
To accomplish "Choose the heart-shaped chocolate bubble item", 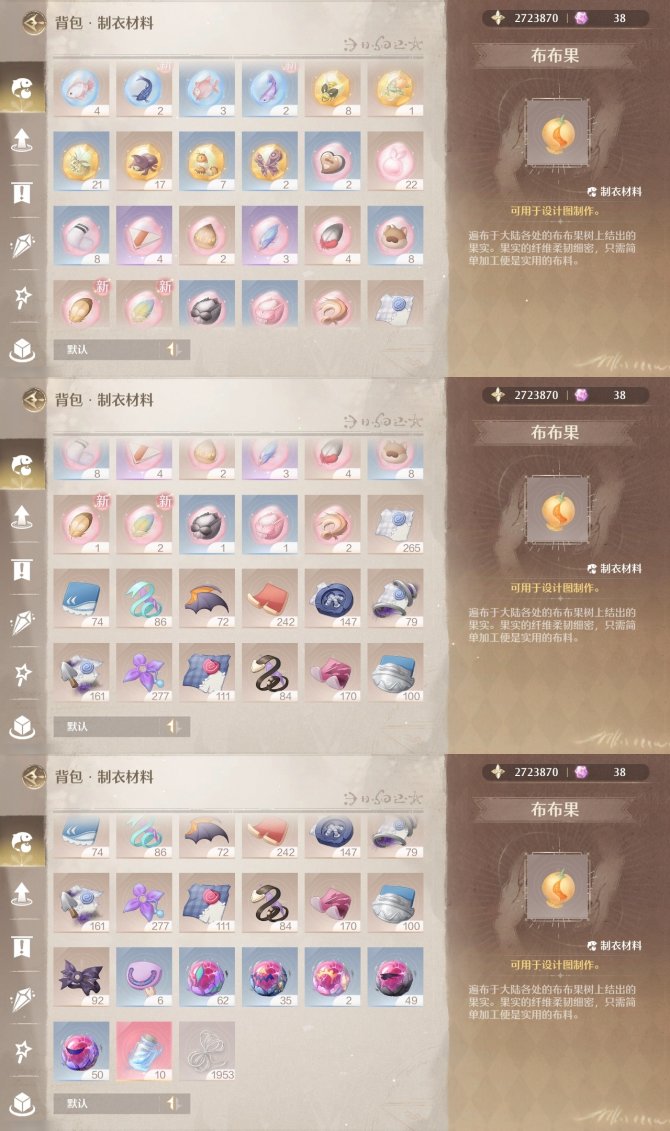I will tap(332, 162).
